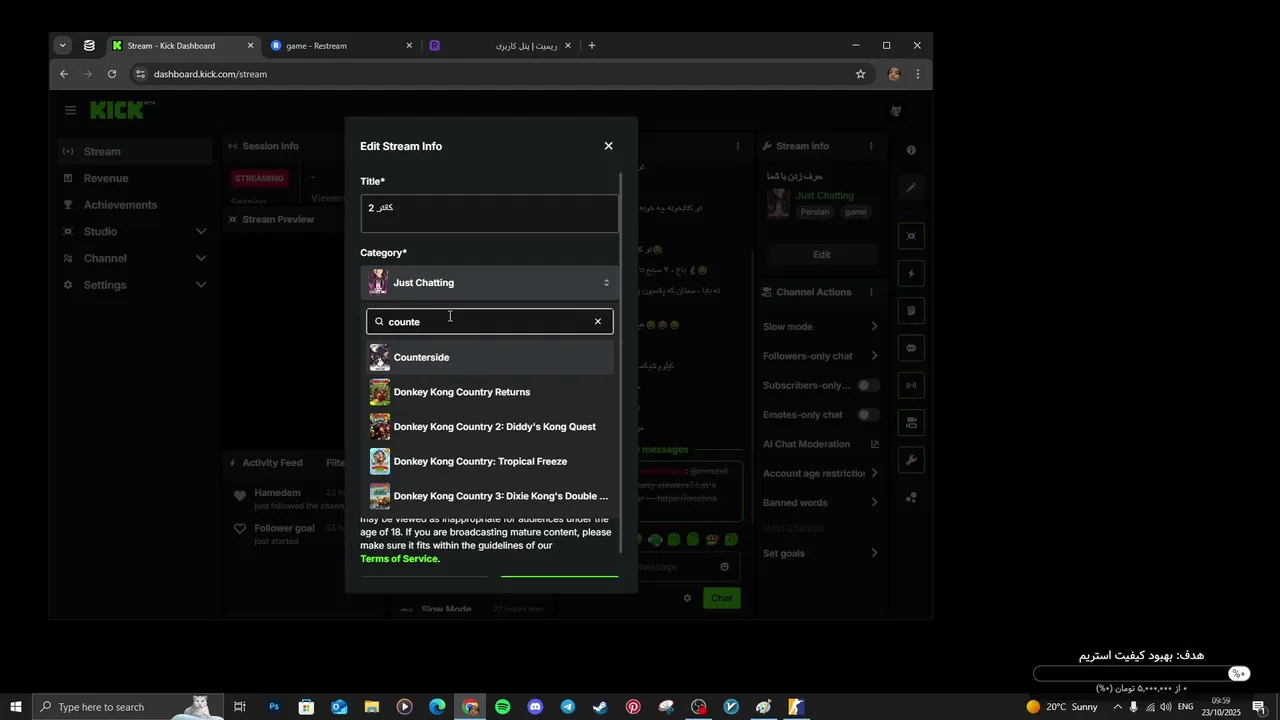Open a new browser tab
Image resolution: width=1280 pixels, height=720 pixels.
pos(592,45)
